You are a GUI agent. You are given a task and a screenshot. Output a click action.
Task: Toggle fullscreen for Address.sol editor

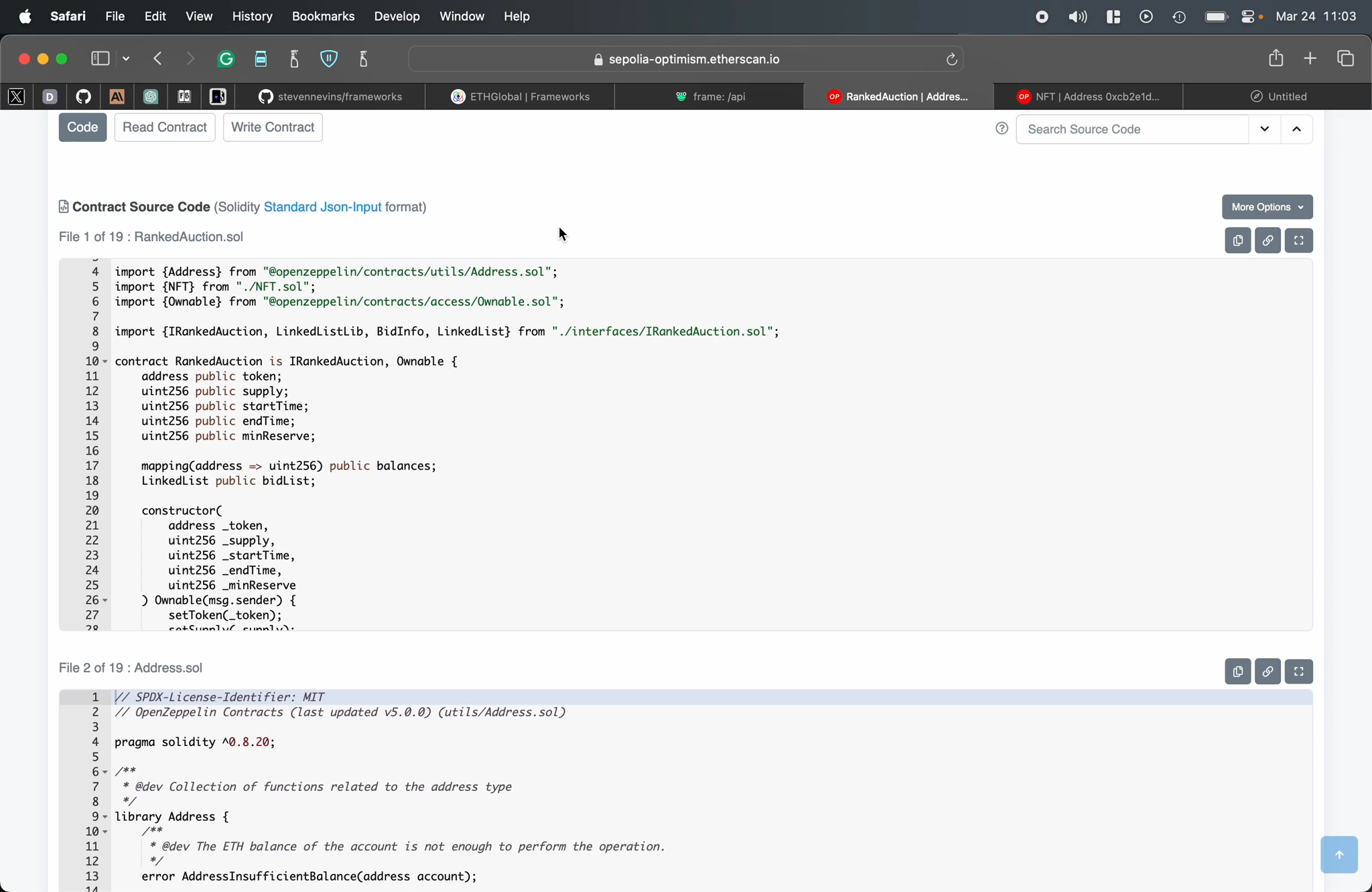pos(1298,672)
